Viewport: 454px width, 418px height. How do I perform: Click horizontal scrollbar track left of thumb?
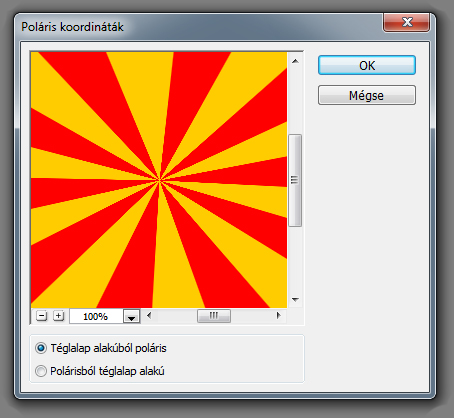point(176,316)
